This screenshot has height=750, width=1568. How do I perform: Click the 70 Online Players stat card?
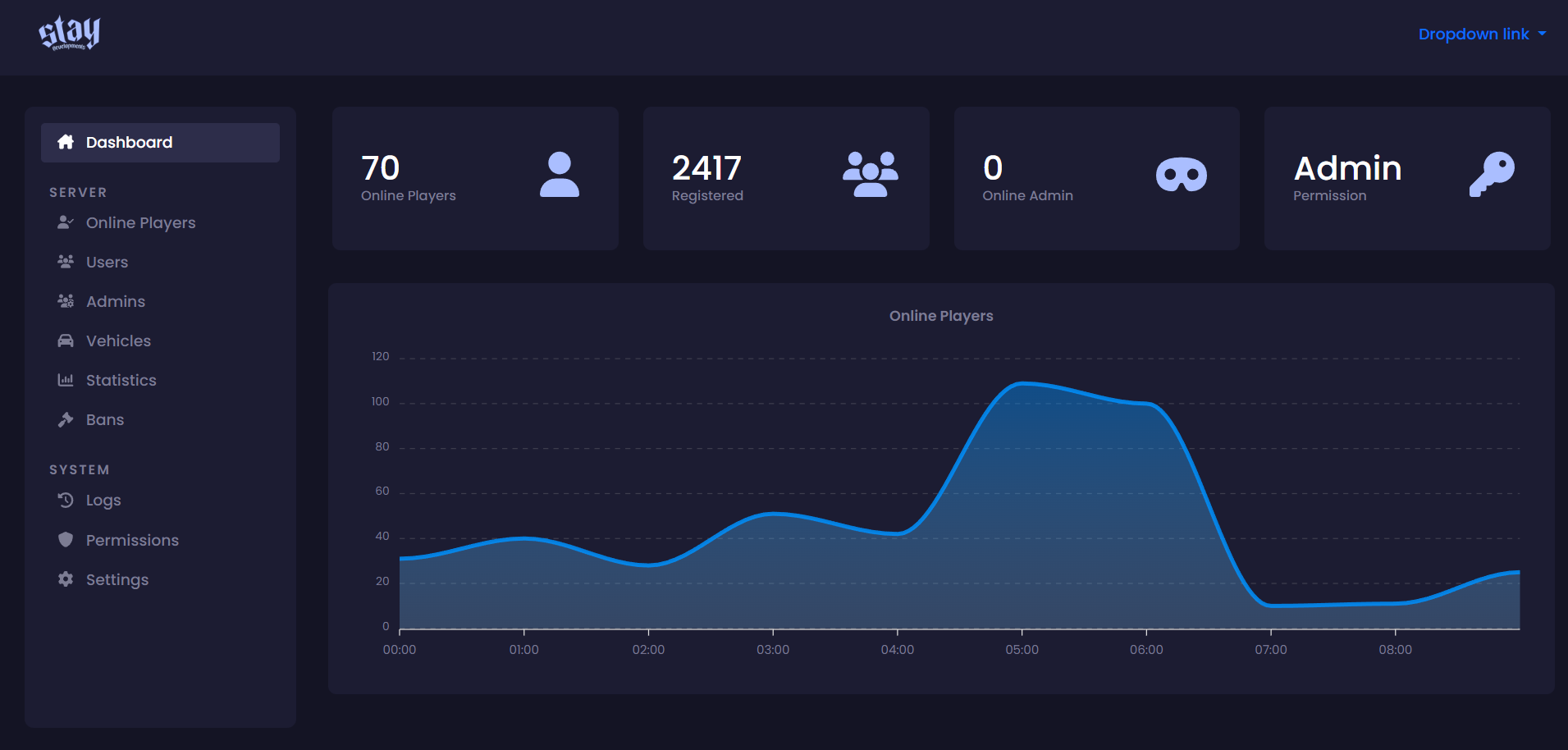pyautogui.click(x=475, y=178)
